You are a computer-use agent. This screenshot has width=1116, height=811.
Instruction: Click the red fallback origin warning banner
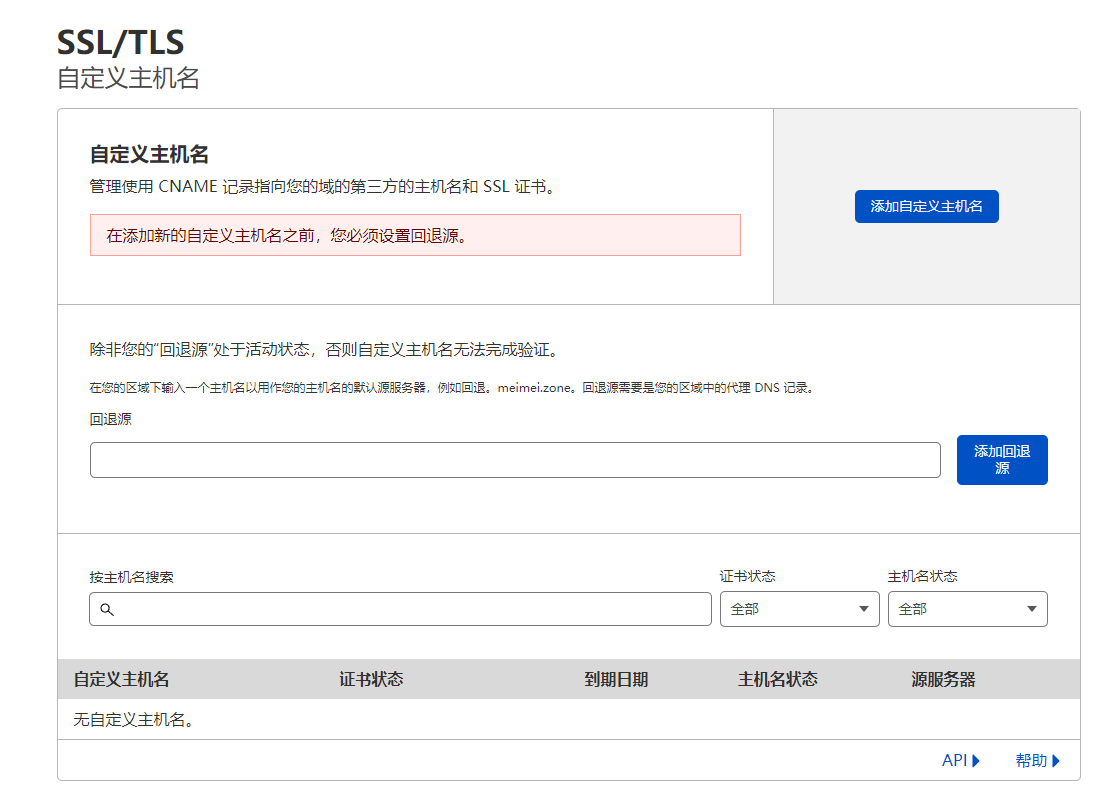pos(415,235)
